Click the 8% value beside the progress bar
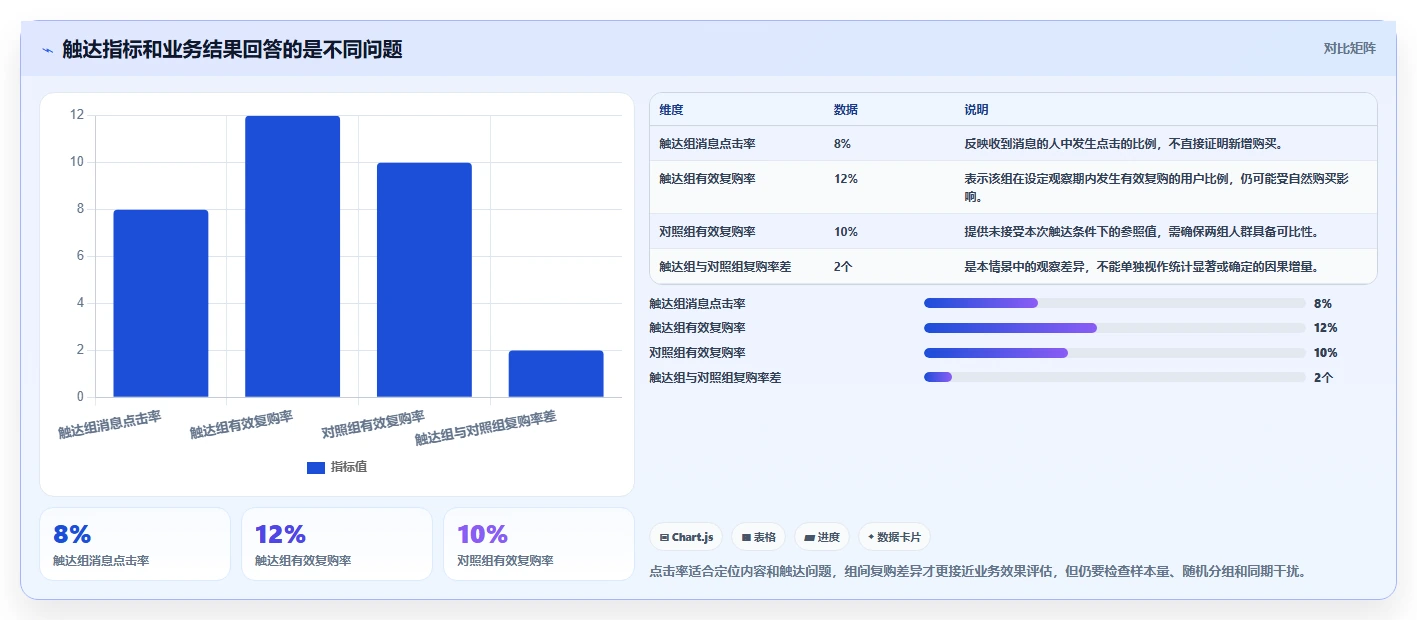 coord(1323,303)
